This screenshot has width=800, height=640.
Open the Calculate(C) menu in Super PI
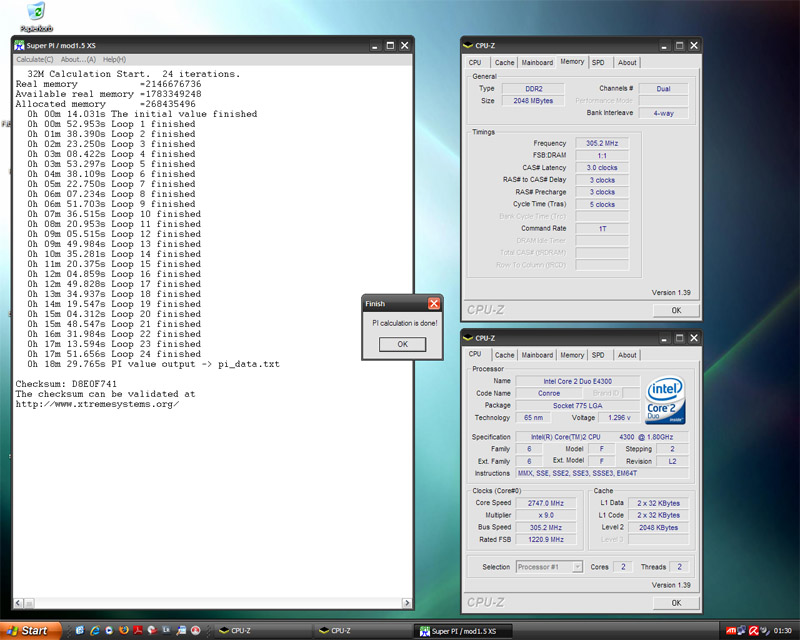[x=35, y=59]
